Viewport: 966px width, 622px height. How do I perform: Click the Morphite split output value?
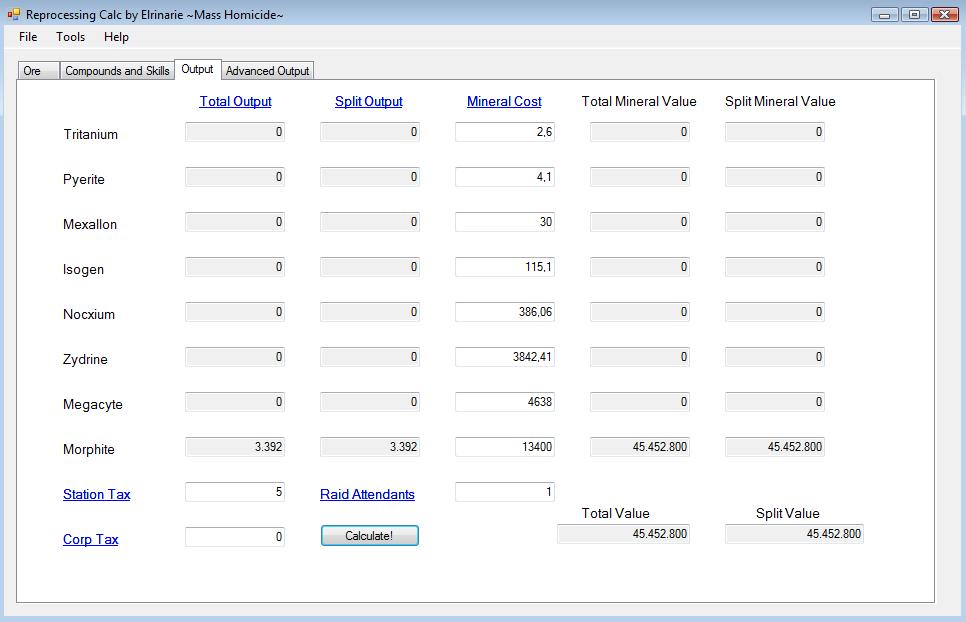coord(370,446)
